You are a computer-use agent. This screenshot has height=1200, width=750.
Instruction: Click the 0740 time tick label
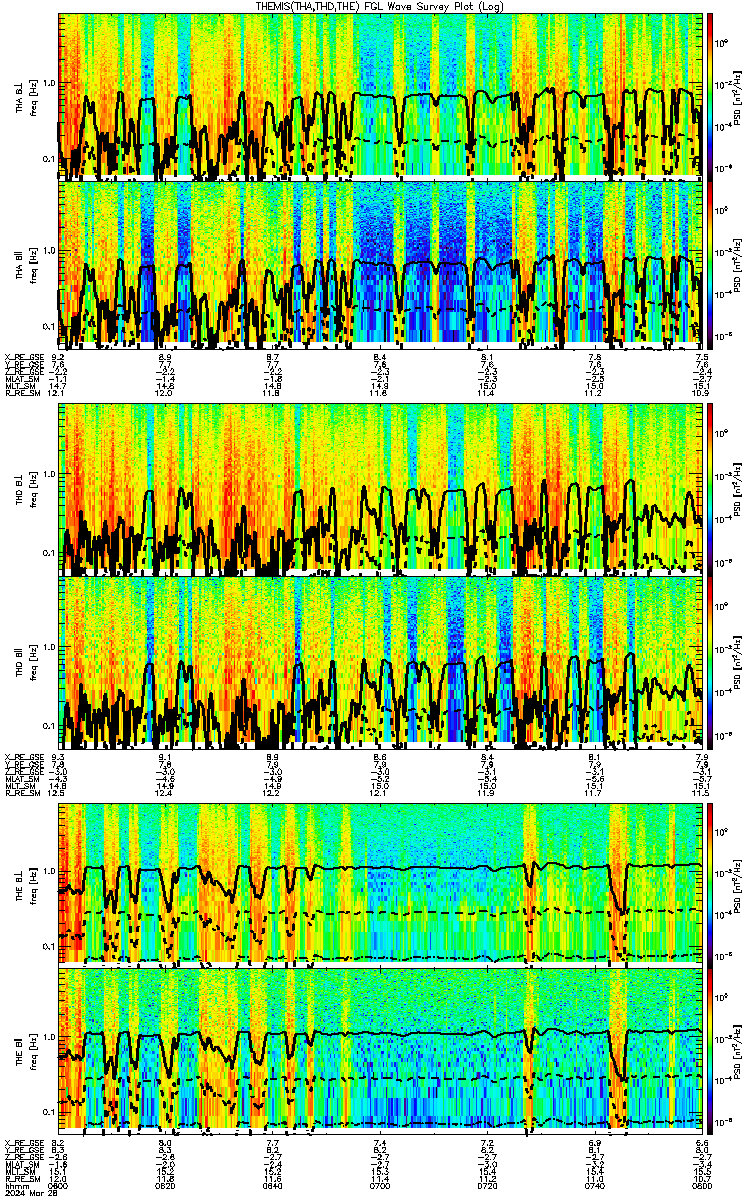[x=594, y=1186]
